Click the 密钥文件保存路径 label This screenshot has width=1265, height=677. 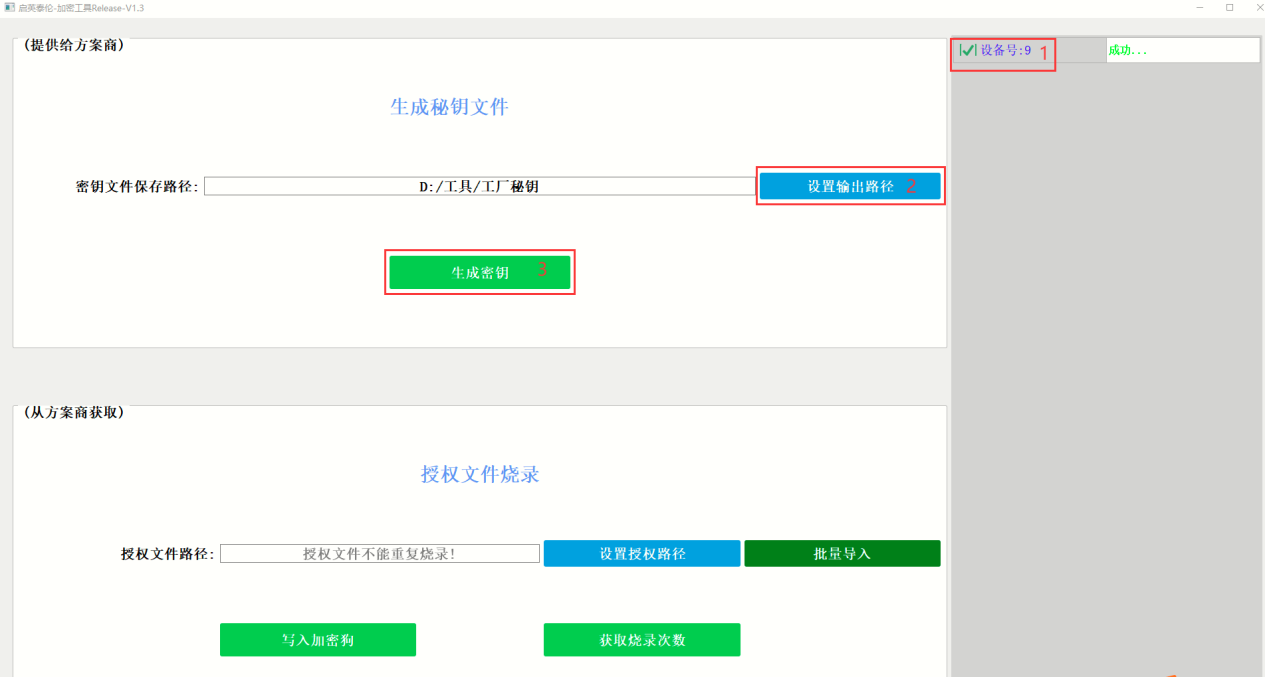(137, 187)
